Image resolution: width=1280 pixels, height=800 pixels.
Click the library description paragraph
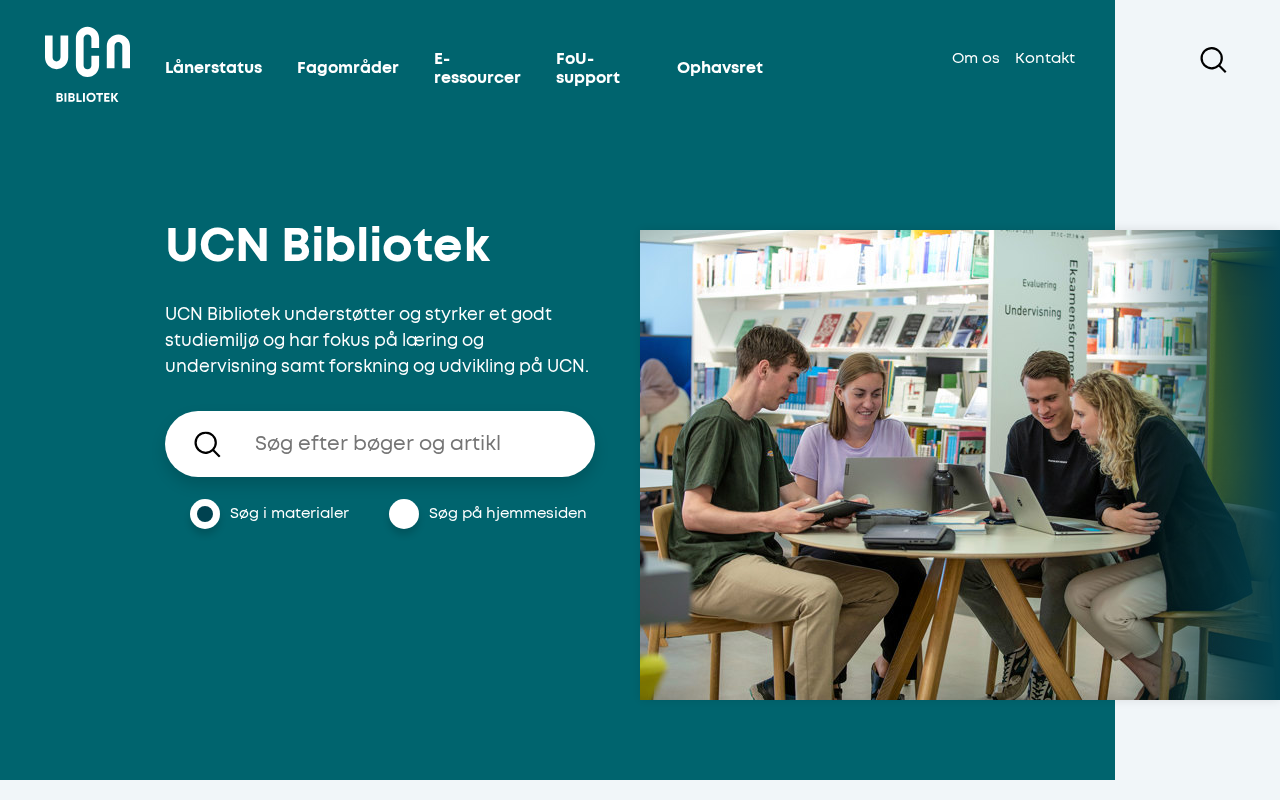pos(378,340)
